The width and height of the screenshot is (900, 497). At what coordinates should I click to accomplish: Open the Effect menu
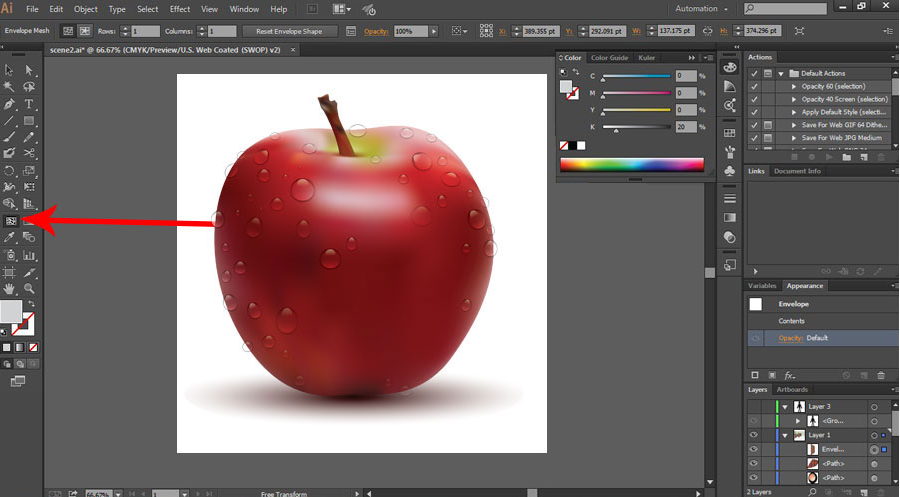coord(180,9)
